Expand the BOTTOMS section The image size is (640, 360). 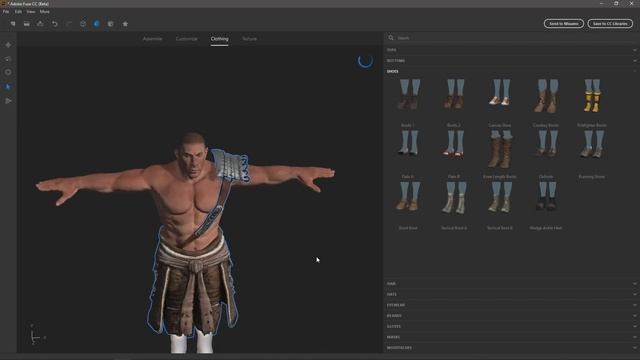pyautogui.click(x=512, y=61)
